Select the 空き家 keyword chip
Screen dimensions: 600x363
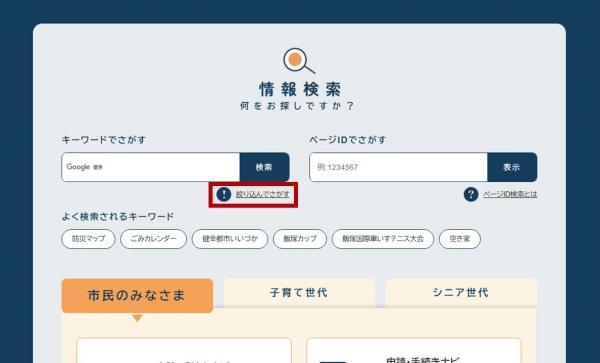[460, 239]
